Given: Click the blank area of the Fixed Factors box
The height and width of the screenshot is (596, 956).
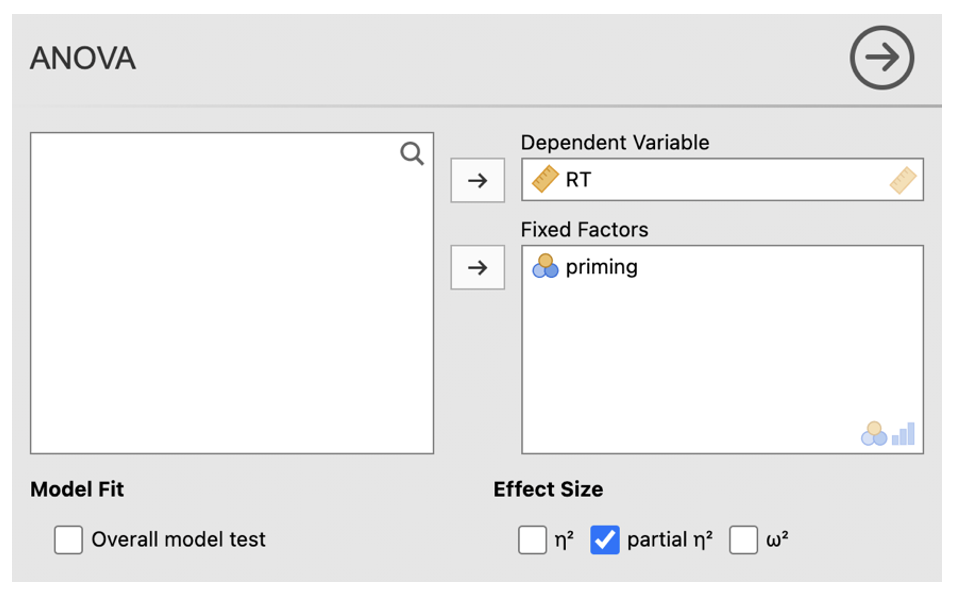Looking at the screenshot, I should coord(720,360).
